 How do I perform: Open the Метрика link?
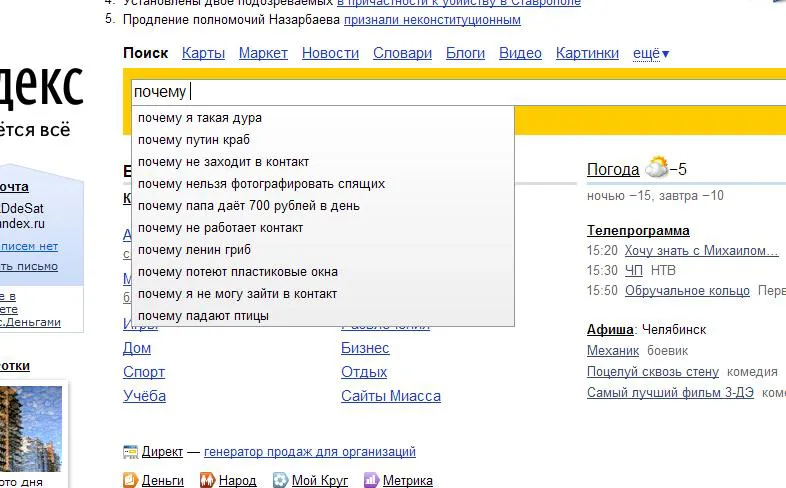tap(408, 480)
